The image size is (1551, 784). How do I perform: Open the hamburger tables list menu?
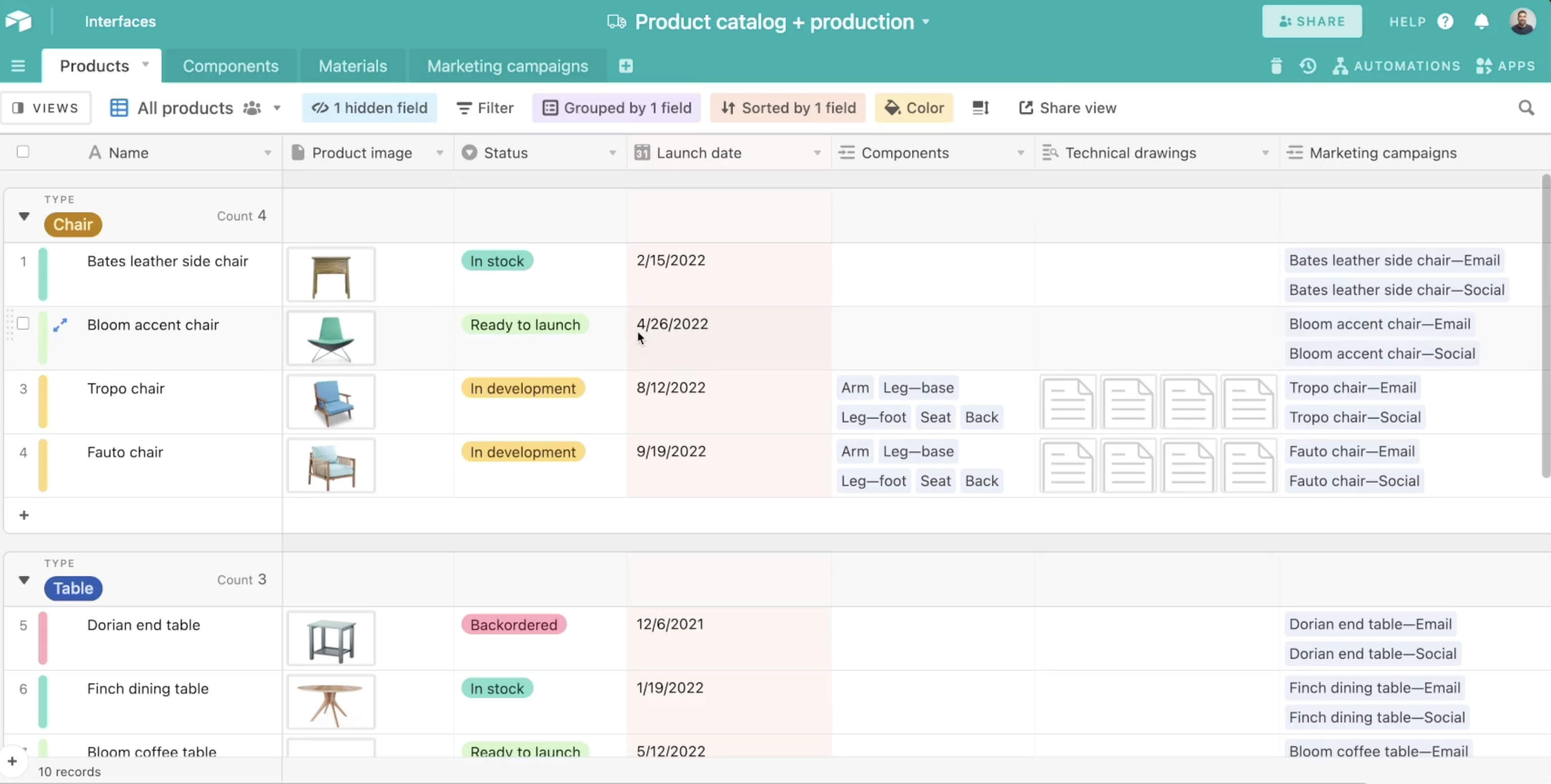(18, 66)
